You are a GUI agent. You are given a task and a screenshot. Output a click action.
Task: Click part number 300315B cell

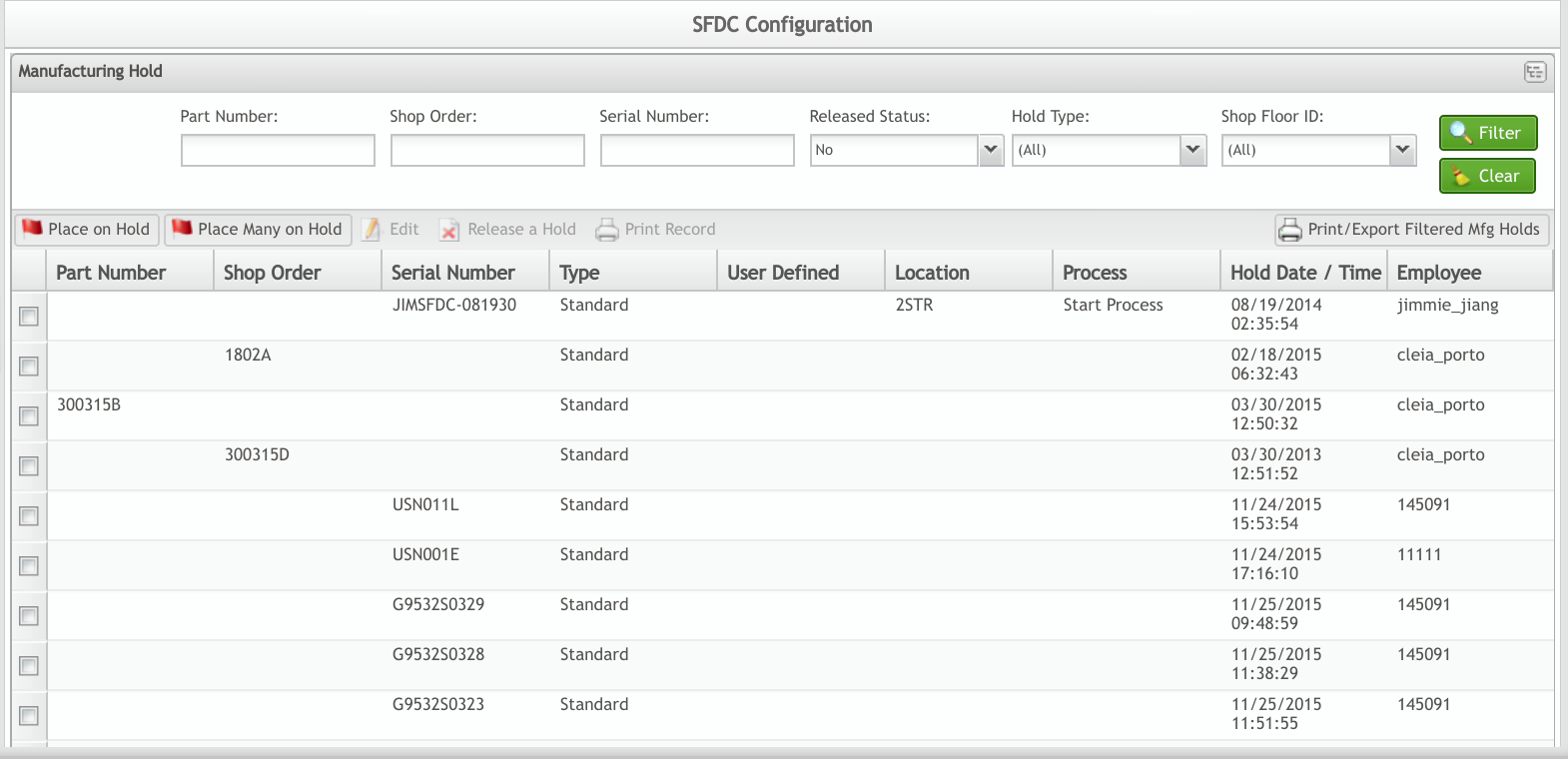click(89, 404)
